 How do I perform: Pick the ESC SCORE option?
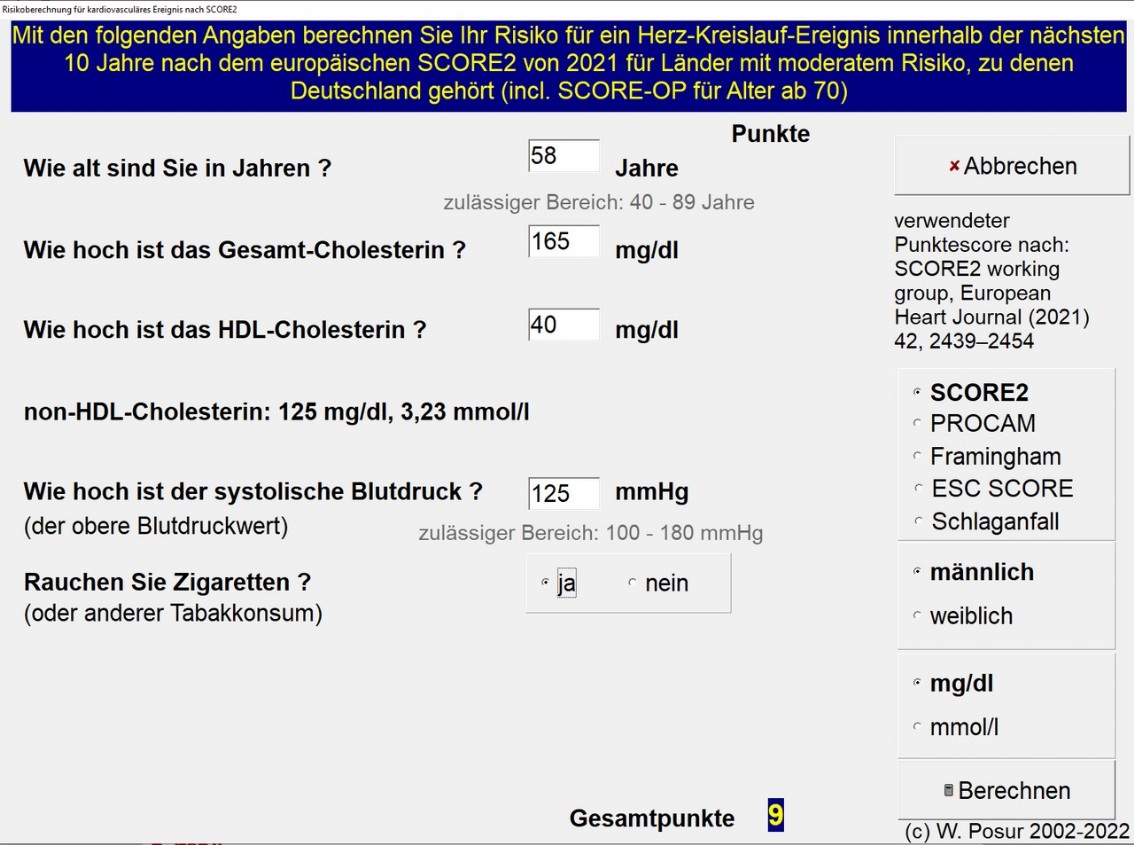[x=918, y=489]
